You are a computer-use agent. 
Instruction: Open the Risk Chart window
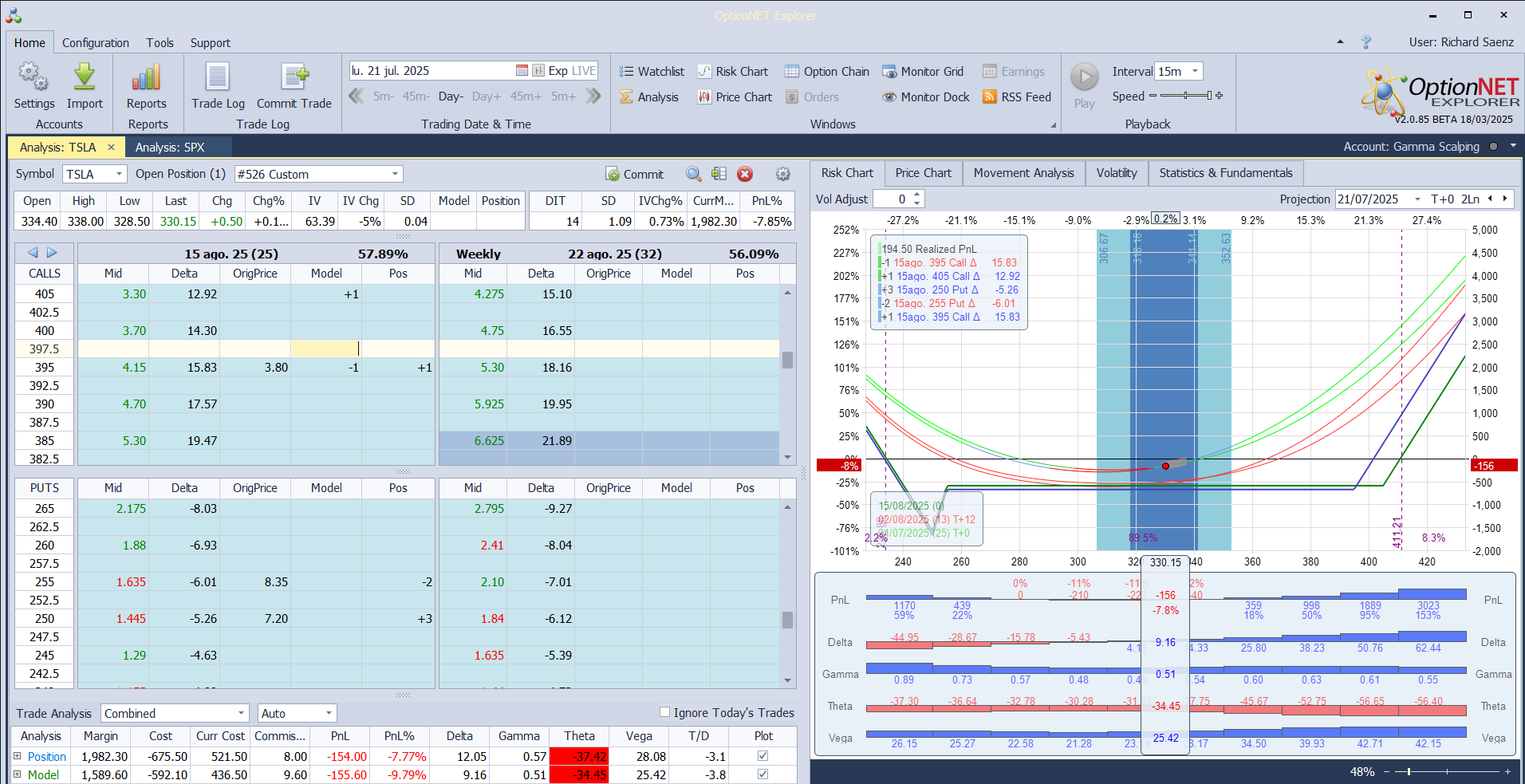pos(732,72)
